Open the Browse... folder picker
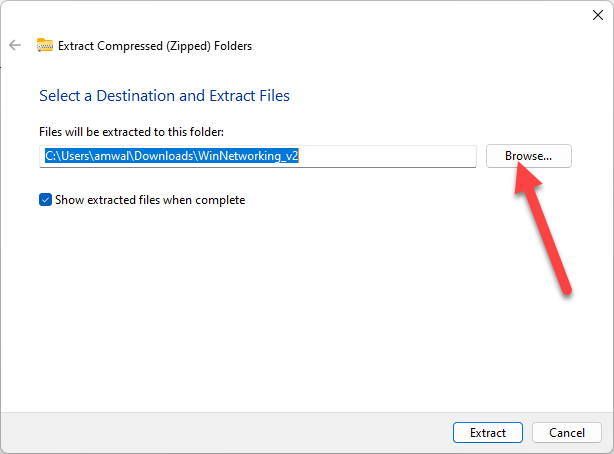 (528, 156)
